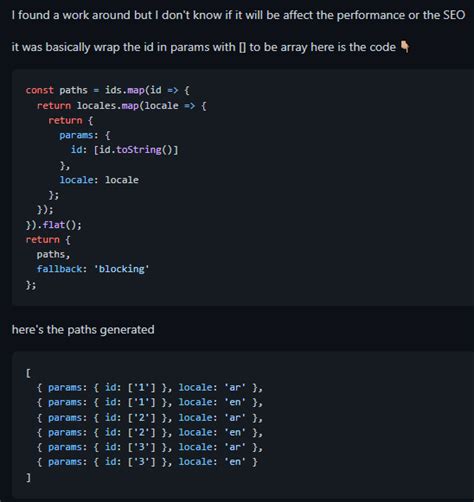Click the output row with id '3' locale 'ar'
474x502 pixels.
tap(150, 447)
